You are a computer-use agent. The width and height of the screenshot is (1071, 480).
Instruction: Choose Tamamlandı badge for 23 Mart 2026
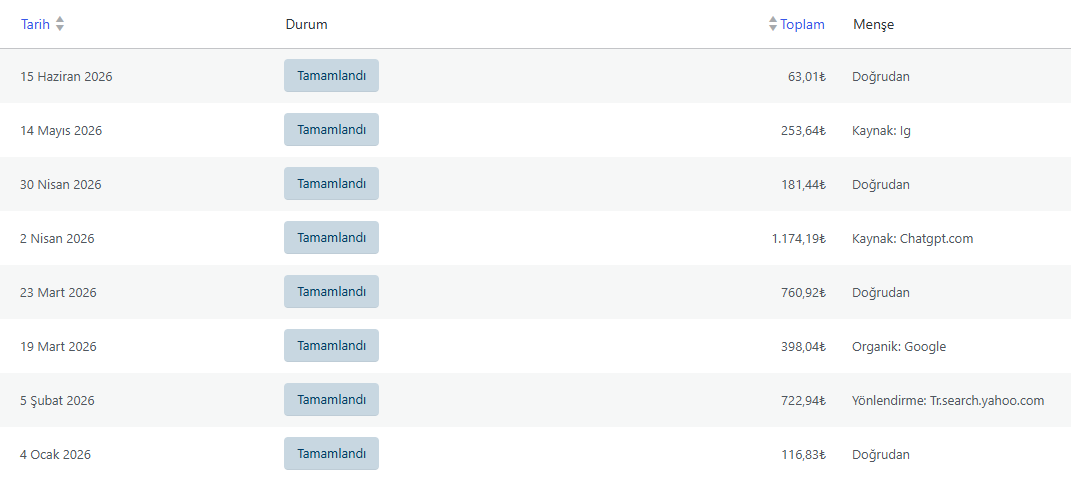[x=331, y=292]
